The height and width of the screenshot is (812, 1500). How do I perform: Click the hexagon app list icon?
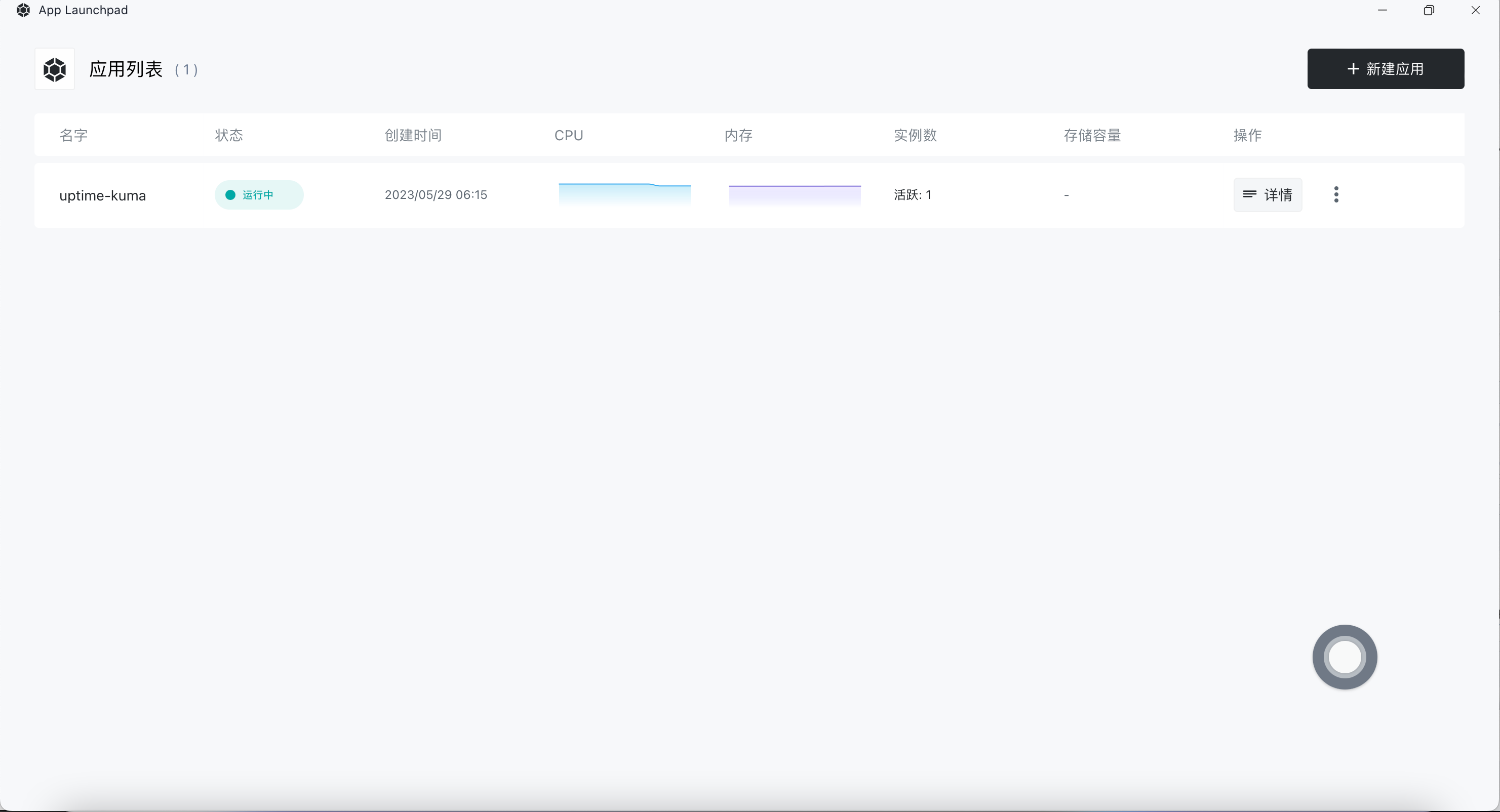tap(55, 69)
